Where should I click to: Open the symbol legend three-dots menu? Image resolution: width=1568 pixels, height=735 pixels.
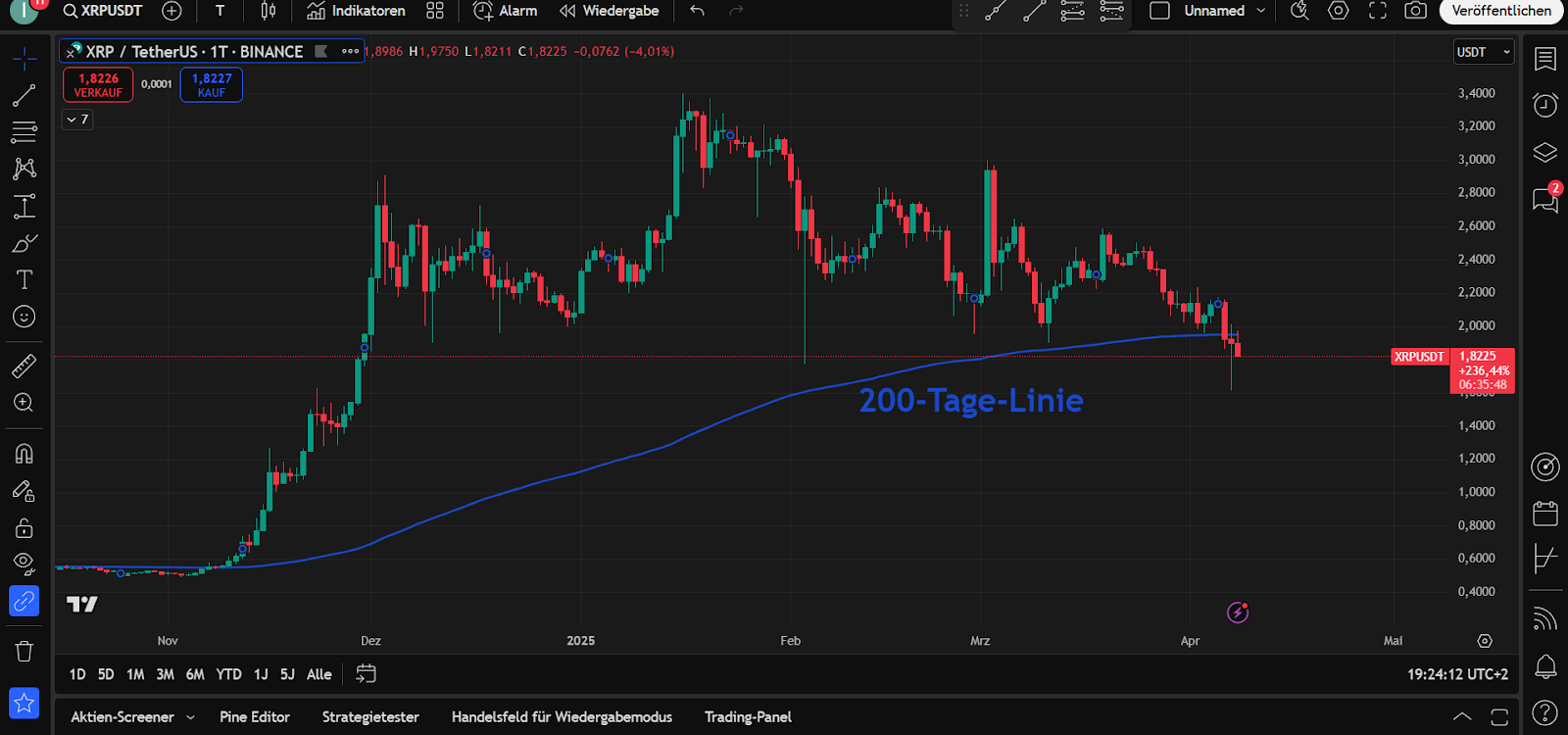pyautogui.click(x=350, y=51)
